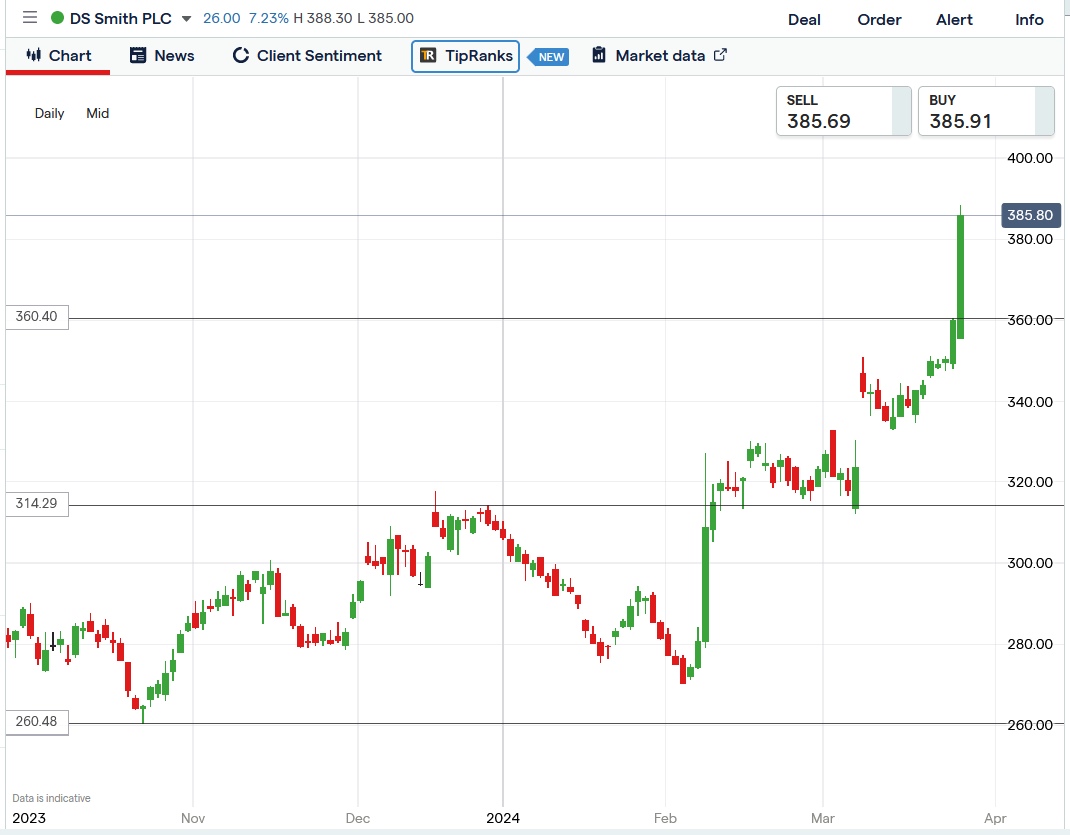Click the TipRanks logo icon
Screen dimensions: 1070x835
tap(428, 55)
